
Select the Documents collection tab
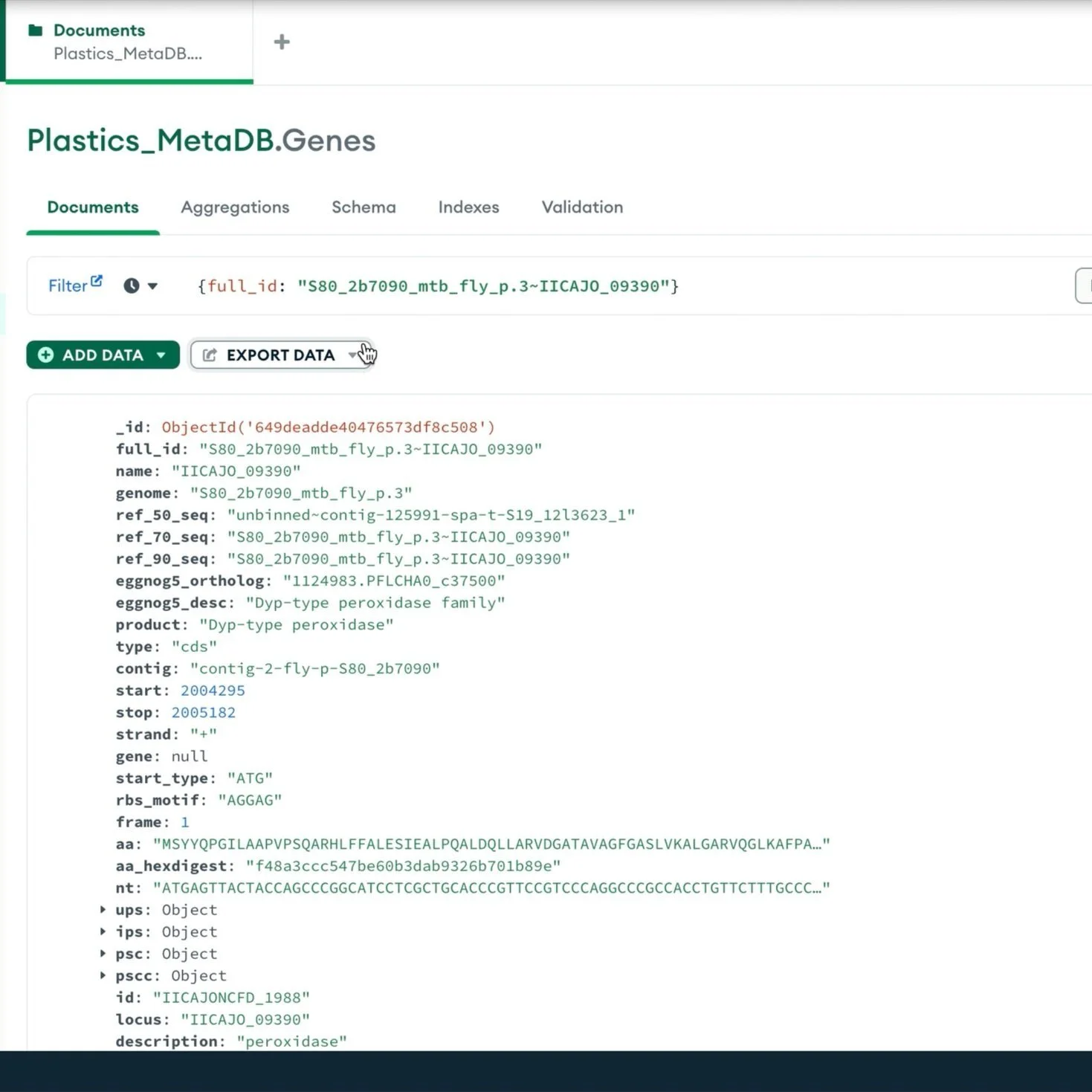93,207
